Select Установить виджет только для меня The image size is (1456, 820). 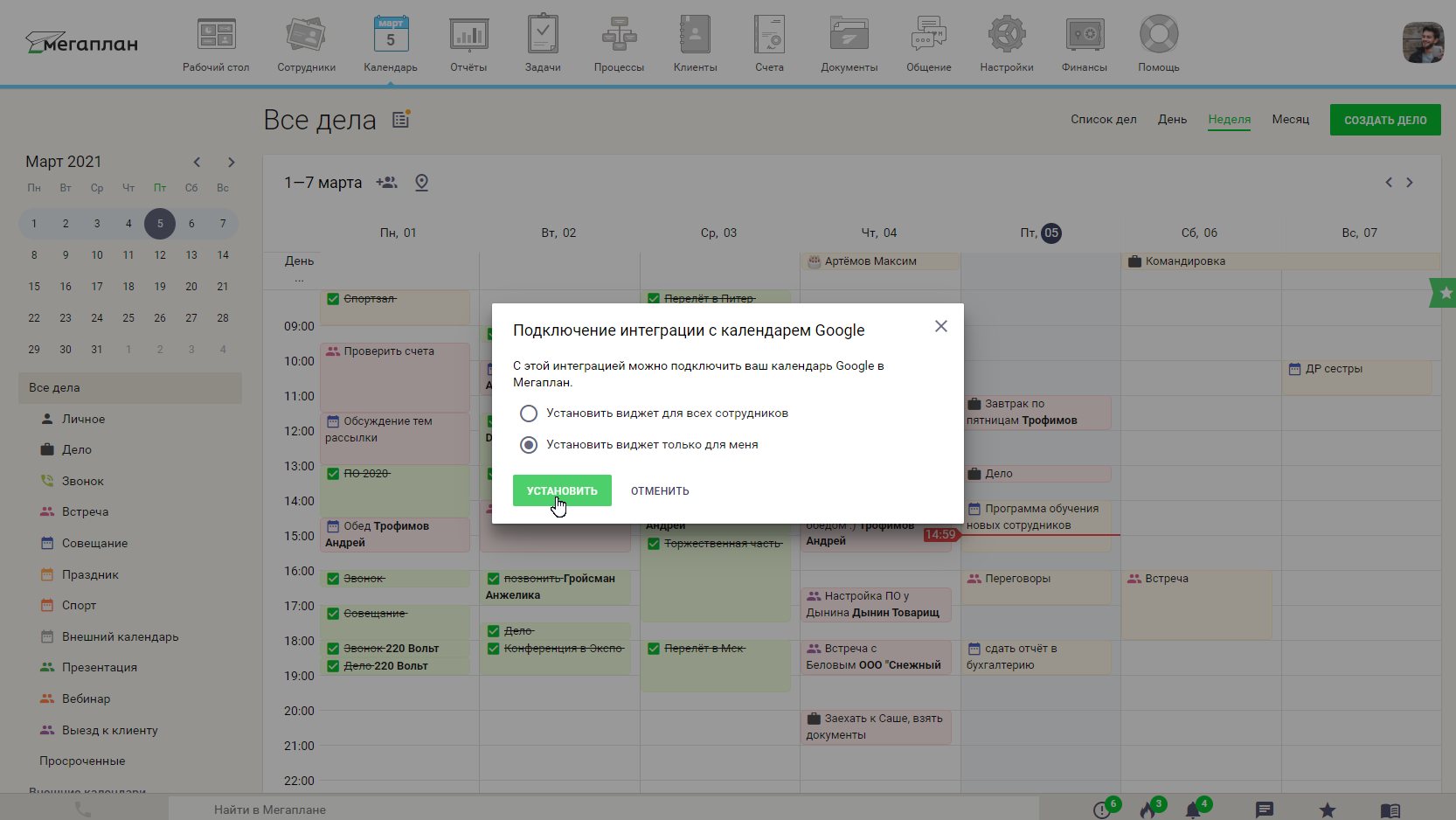click(x=529, y=445)
